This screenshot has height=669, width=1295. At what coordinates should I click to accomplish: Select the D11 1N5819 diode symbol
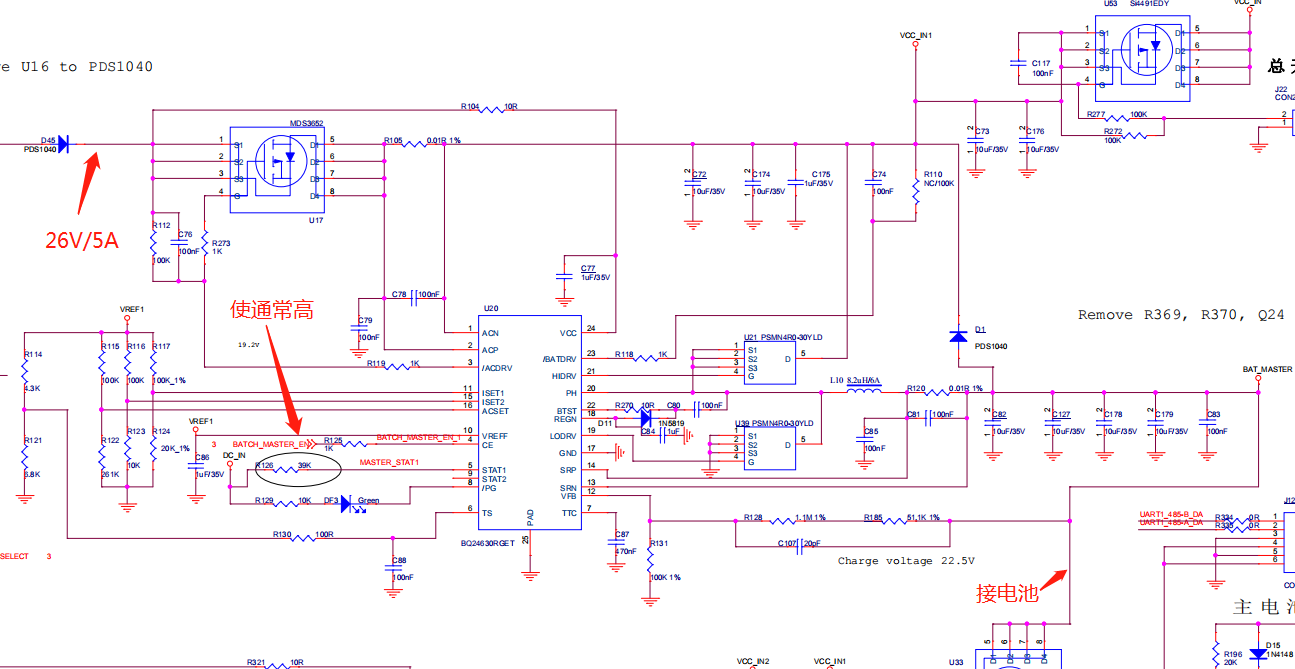645,419
